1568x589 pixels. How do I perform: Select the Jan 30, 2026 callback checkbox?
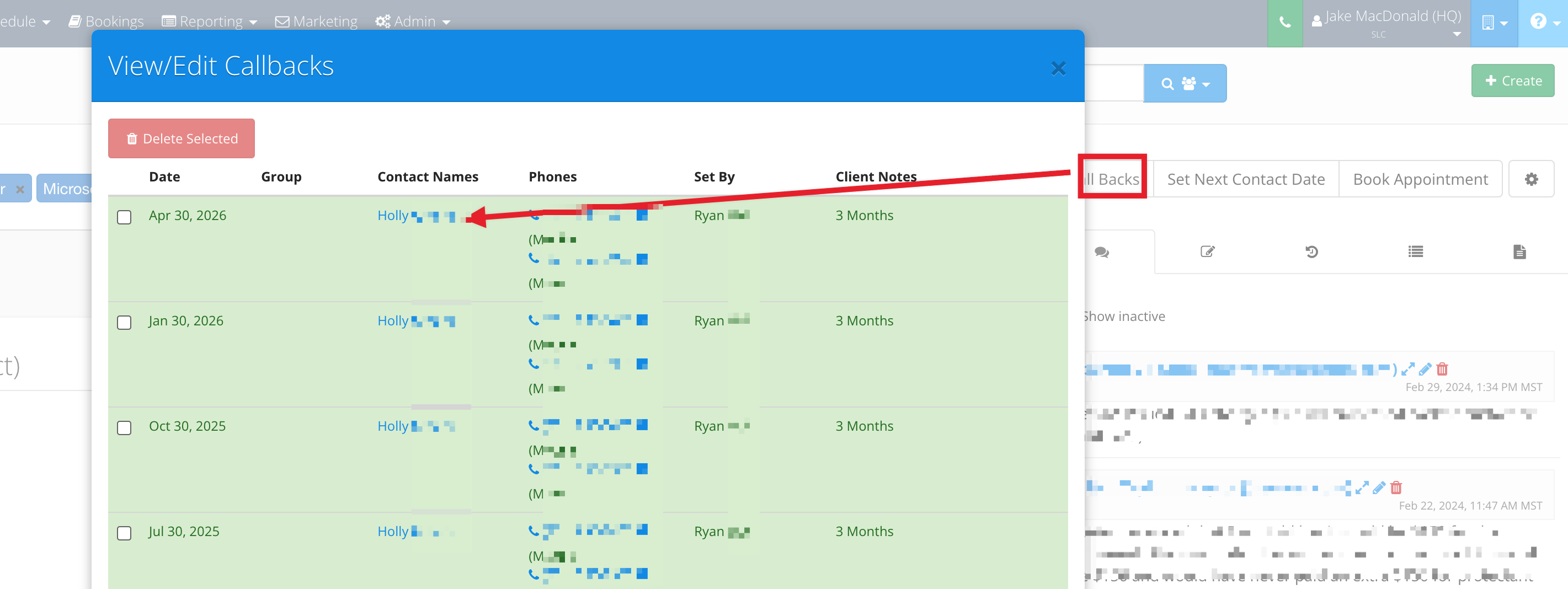tap(124, 323)
